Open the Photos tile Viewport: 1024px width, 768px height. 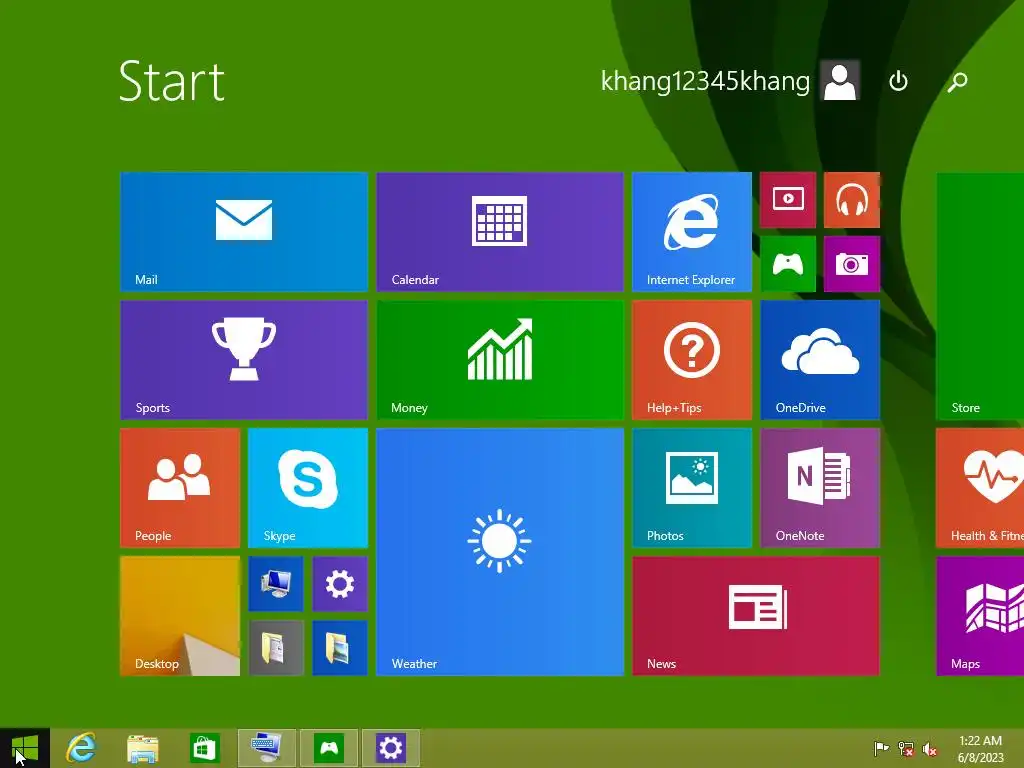tap(692, 488)
